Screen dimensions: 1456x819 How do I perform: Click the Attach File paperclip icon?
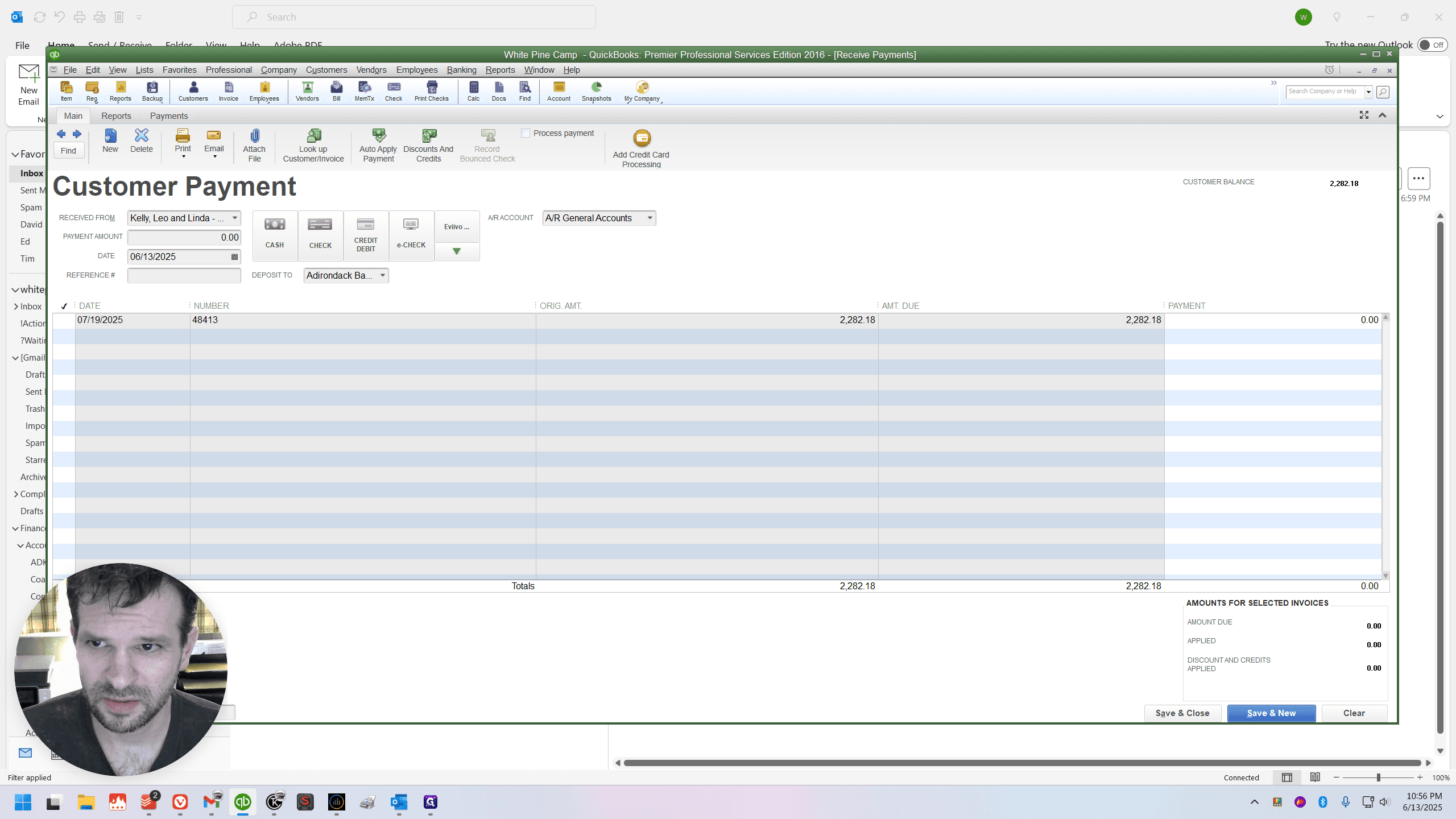click(254, 135)
